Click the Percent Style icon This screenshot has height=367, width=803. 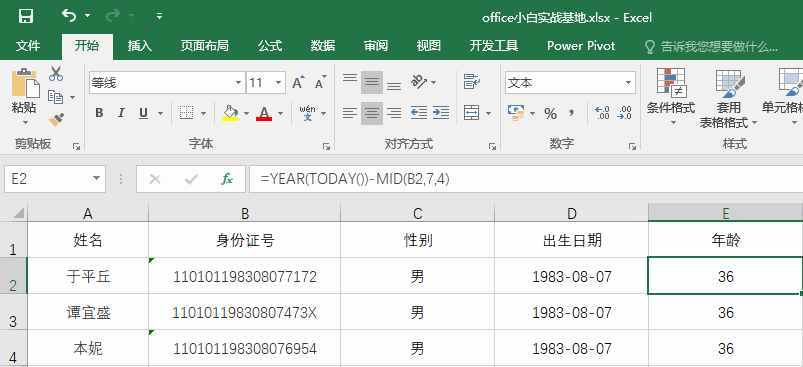pos(551,113)
